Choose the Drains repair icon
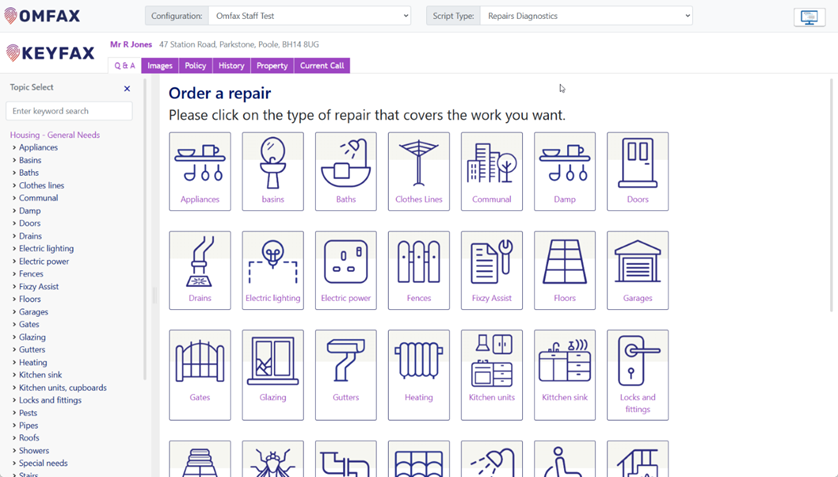This screenshot has height=477, width=838. pos(200,270)
